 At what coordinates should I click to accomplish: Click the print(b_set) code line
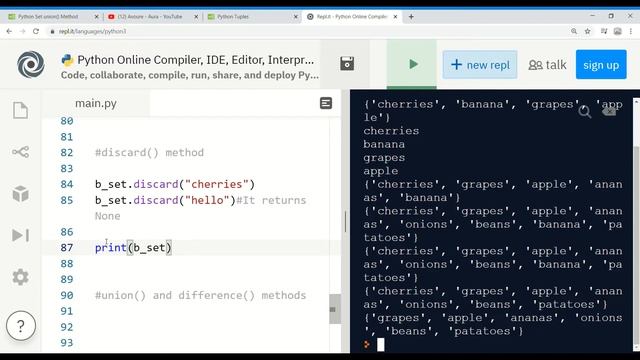coord(133,248)
